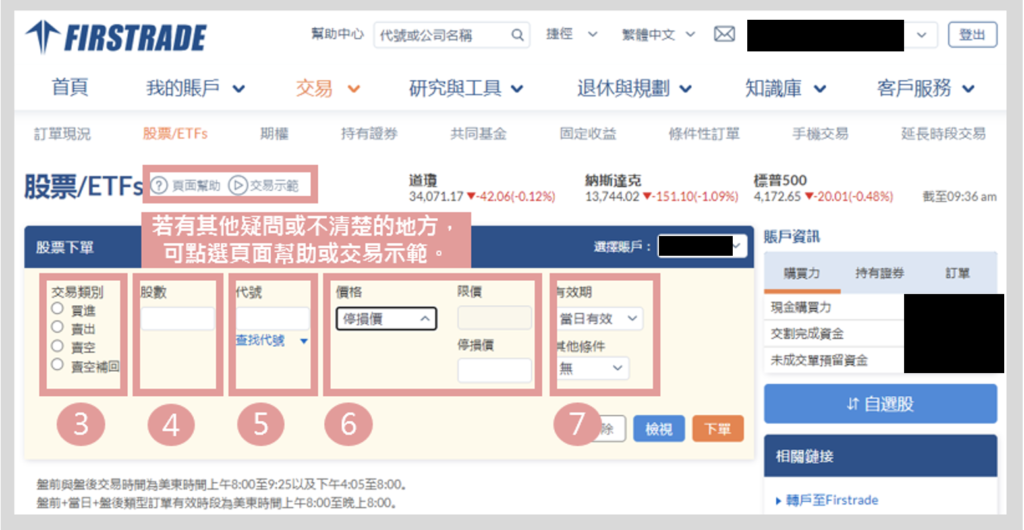Switch to 持有證券 account info tab

click(x=881, y=273)
